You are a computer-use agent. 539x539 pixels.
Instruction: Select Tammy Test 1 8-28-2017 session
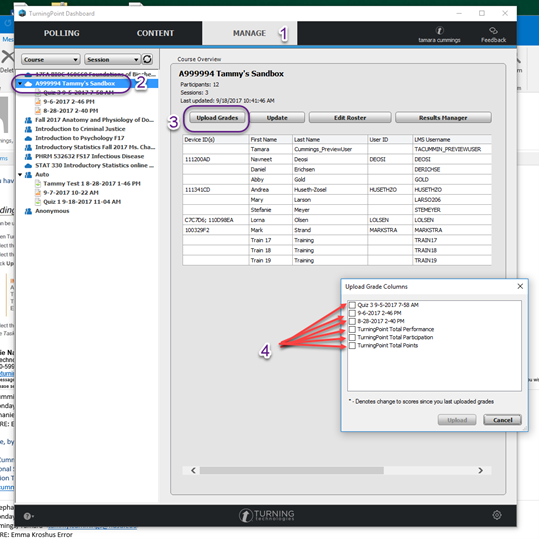(92, 184)
